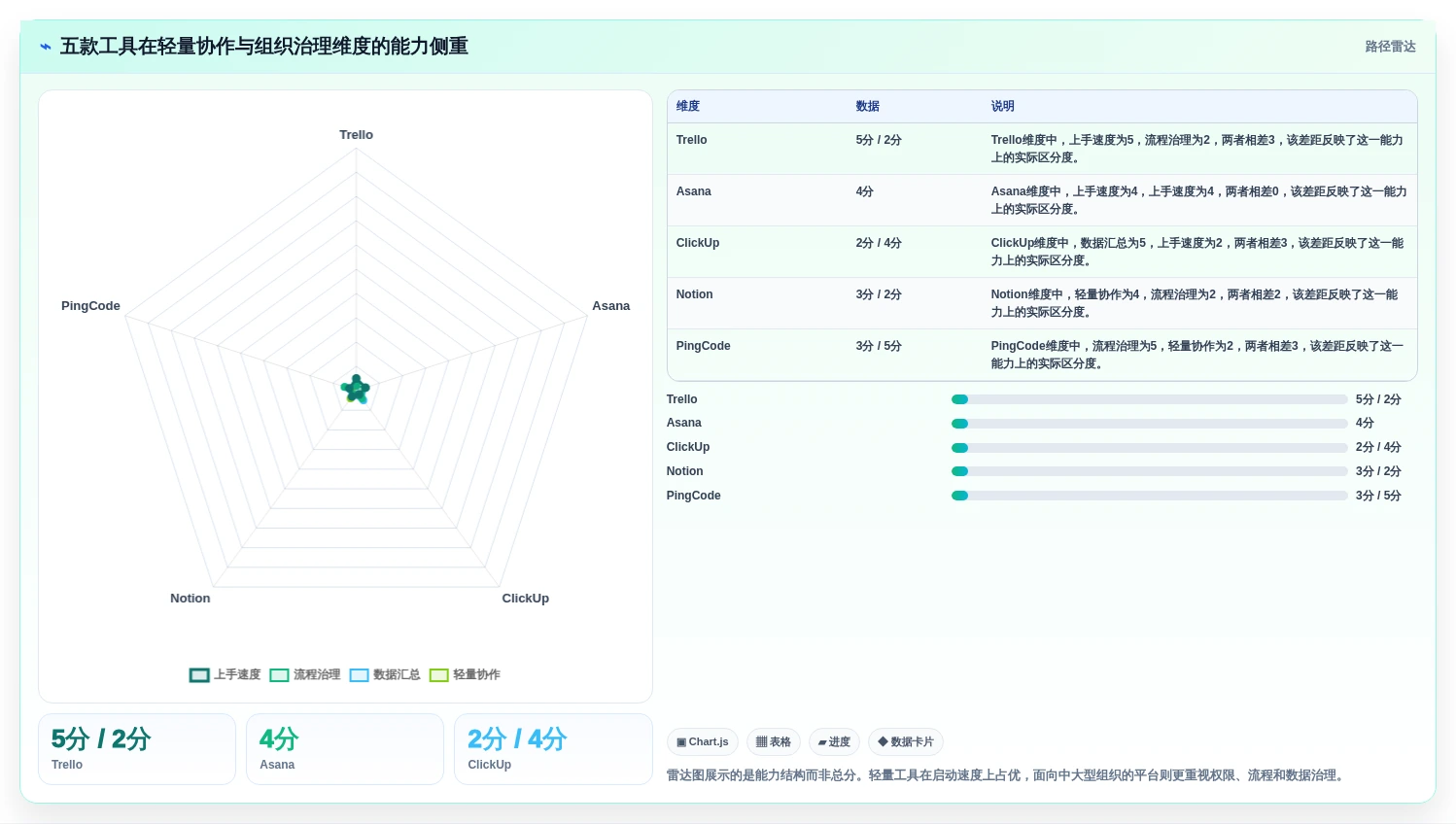
Task: Click the PingCode description text in the table
Action: click(x=1197, y=355)
